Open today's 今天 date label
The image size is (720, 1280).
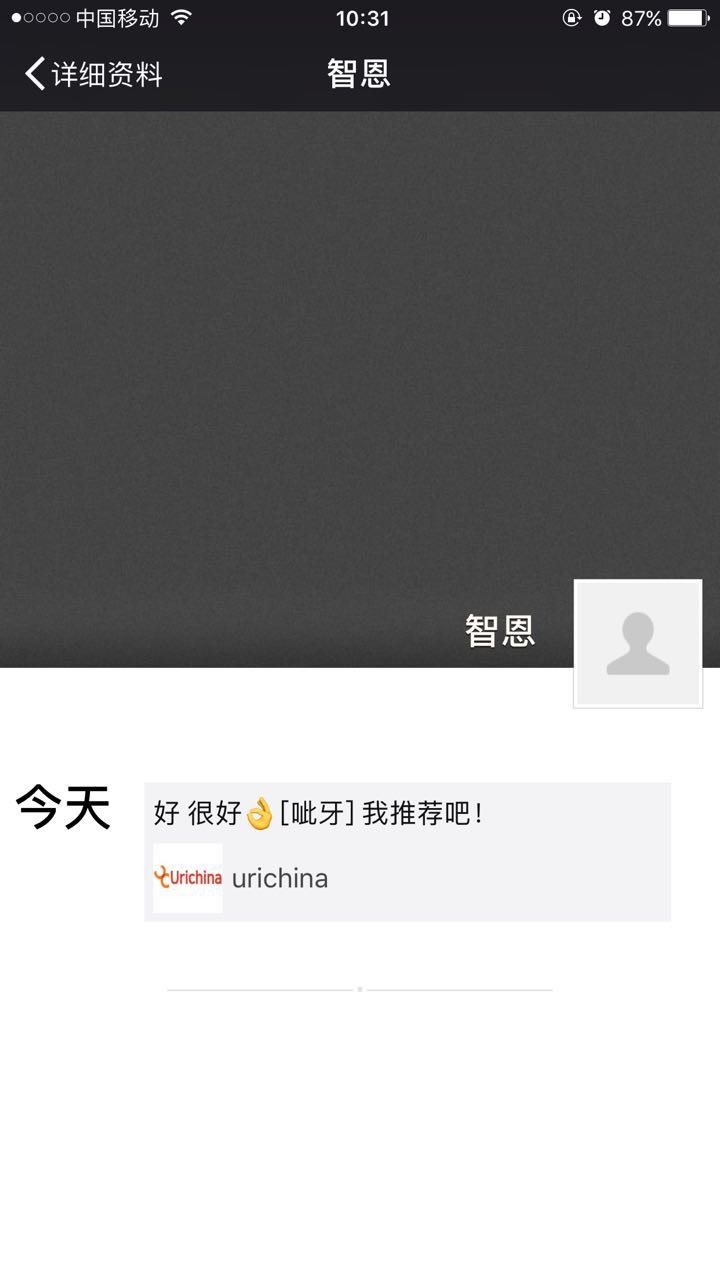click(62, 808)
